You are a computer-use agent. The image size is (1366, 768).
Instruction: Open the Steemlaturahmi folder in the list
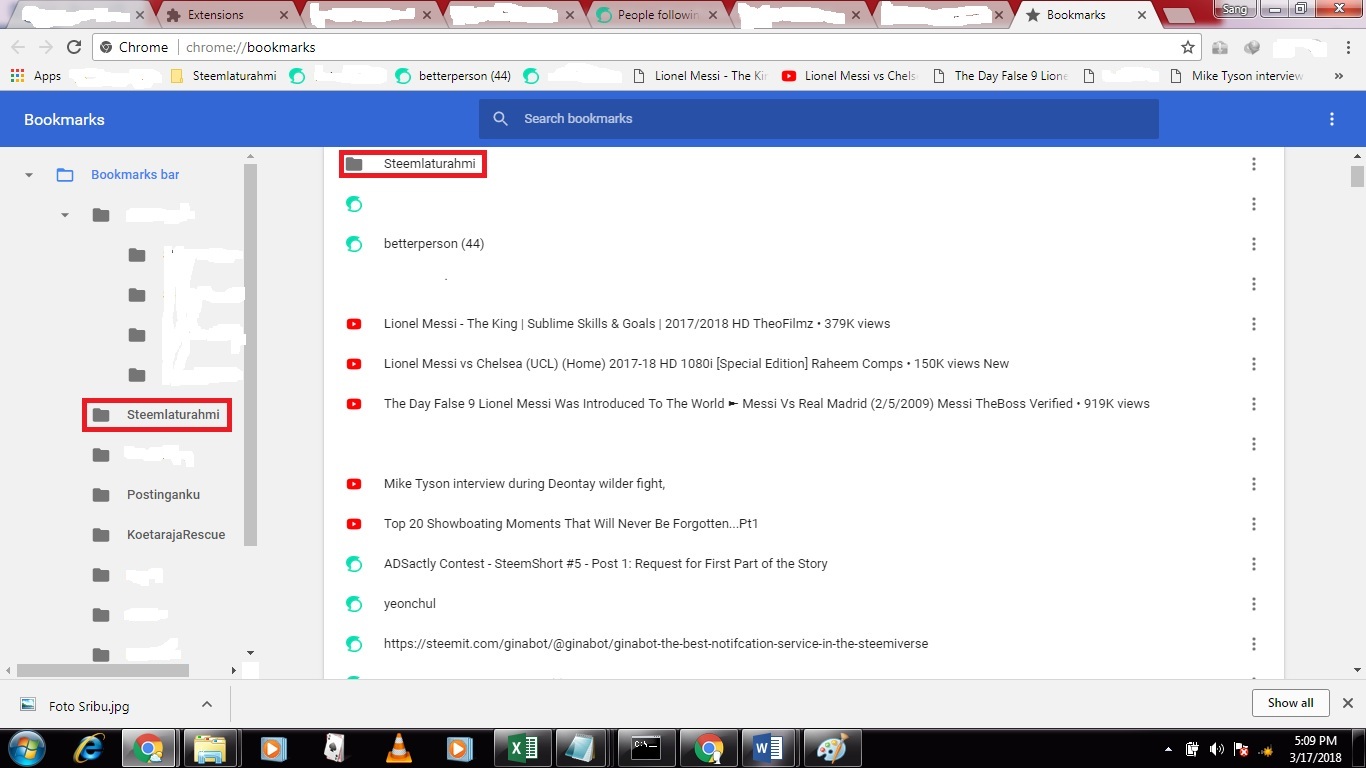pos(430,164)
